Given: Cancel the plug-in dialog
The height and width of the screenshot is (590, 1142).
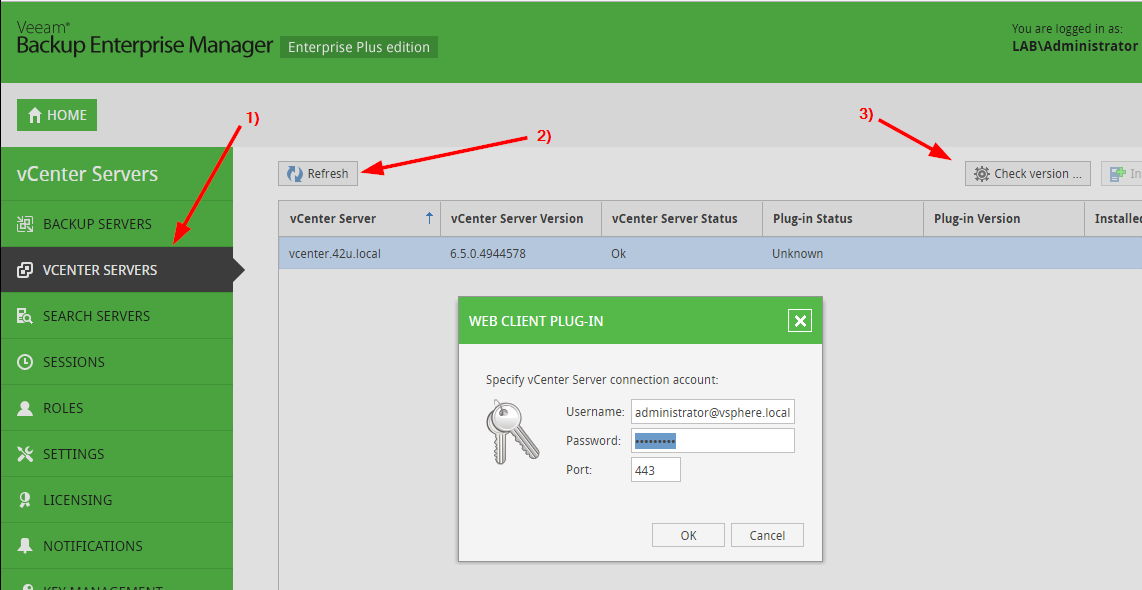Looking at the screenshot, I should coord(767,535).
